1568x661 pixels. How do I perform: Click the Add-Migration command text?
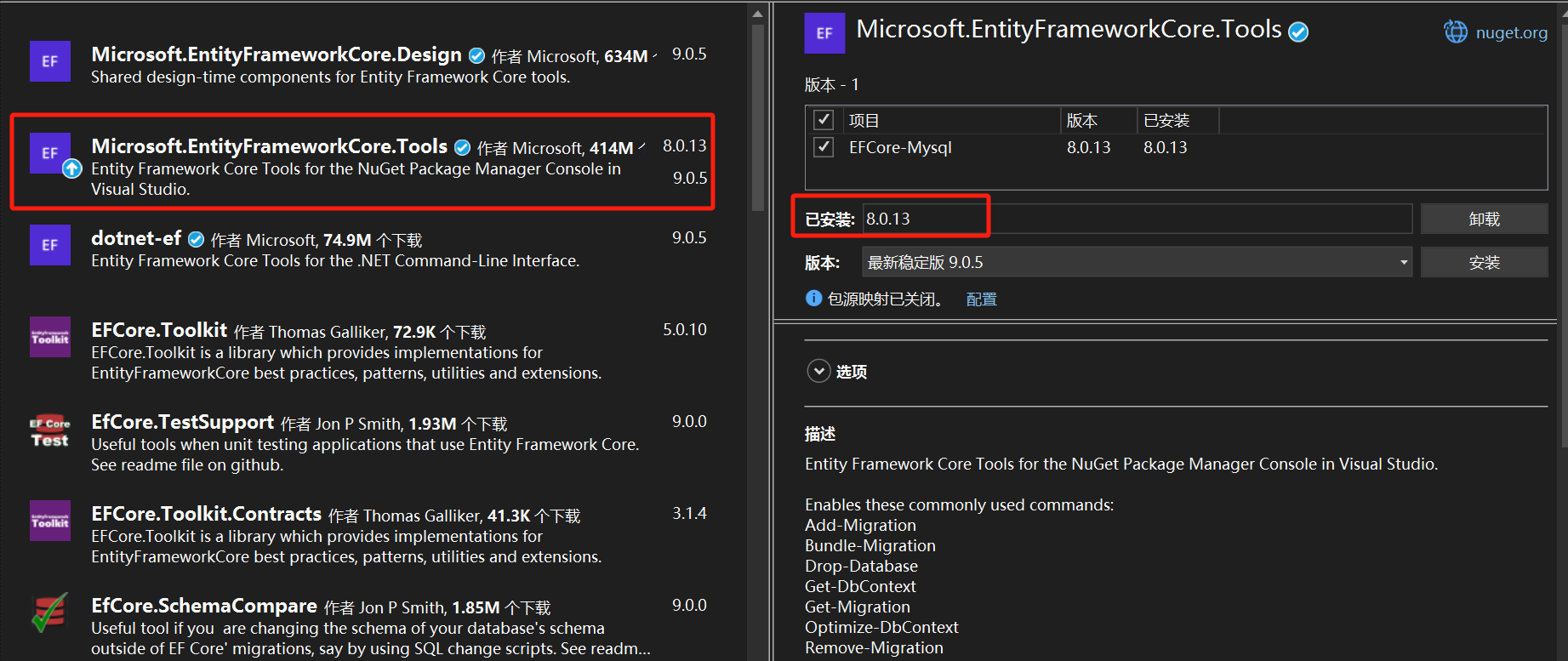coord(860,525)
